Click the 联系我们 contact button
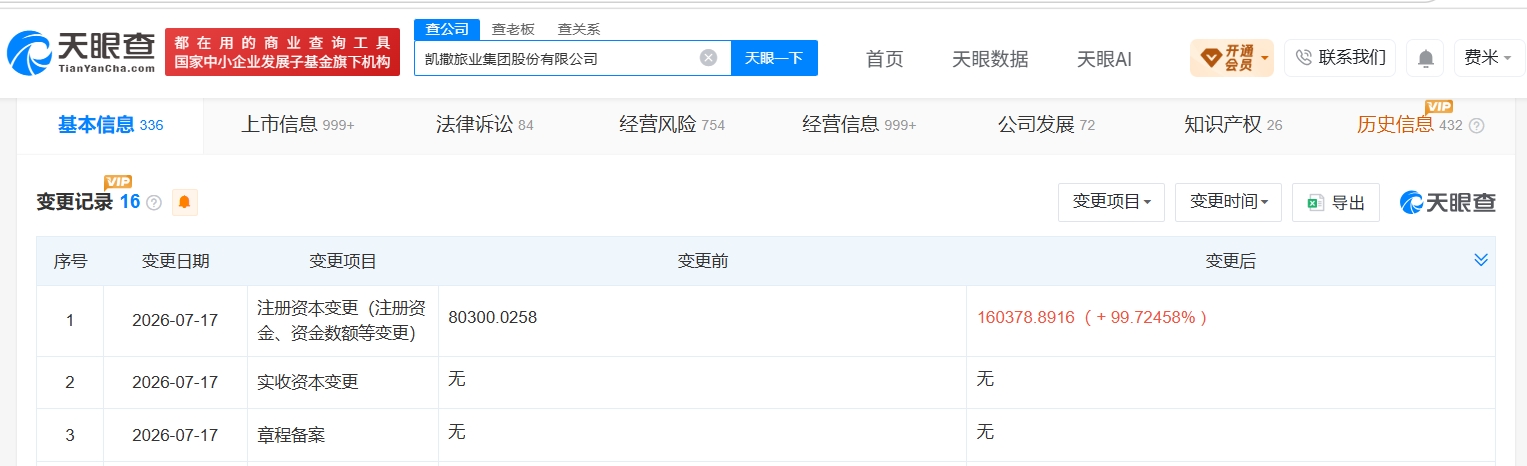This screenshot has width=1527, height=466. click(x=1340, y=58)
